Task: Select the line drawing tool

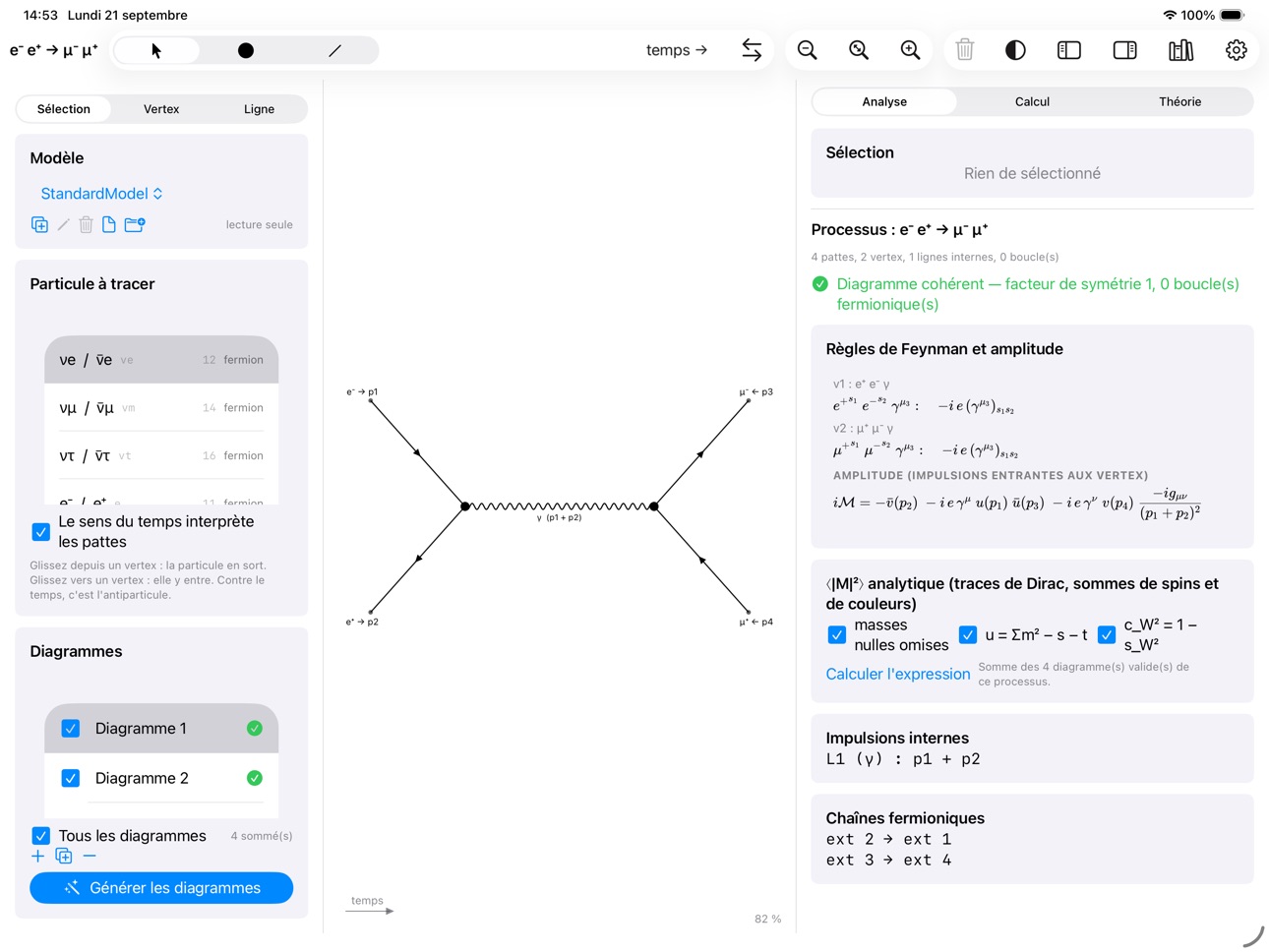Action: (x=334, y=50)
